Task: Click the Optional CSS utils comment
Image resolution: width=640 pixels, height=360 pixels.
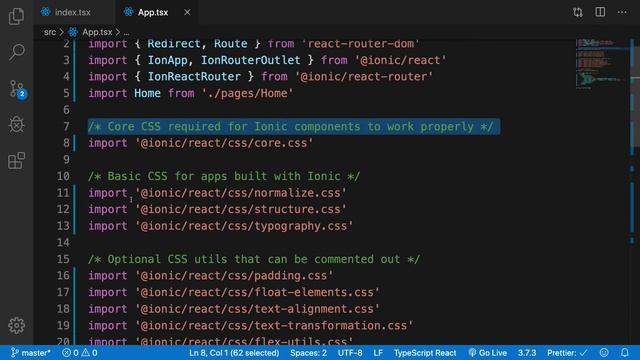Action: (x=254, y=259)
